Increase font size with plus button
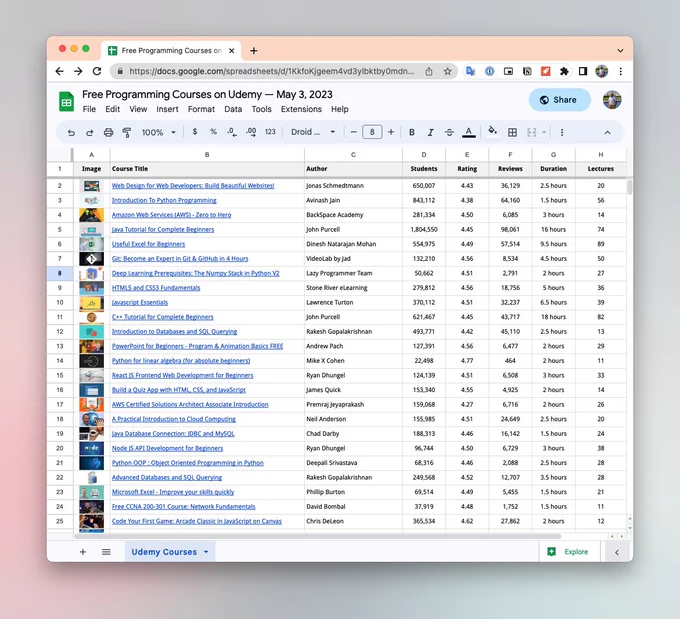This screenshot has height=619, width=680. tap(391, 132)
